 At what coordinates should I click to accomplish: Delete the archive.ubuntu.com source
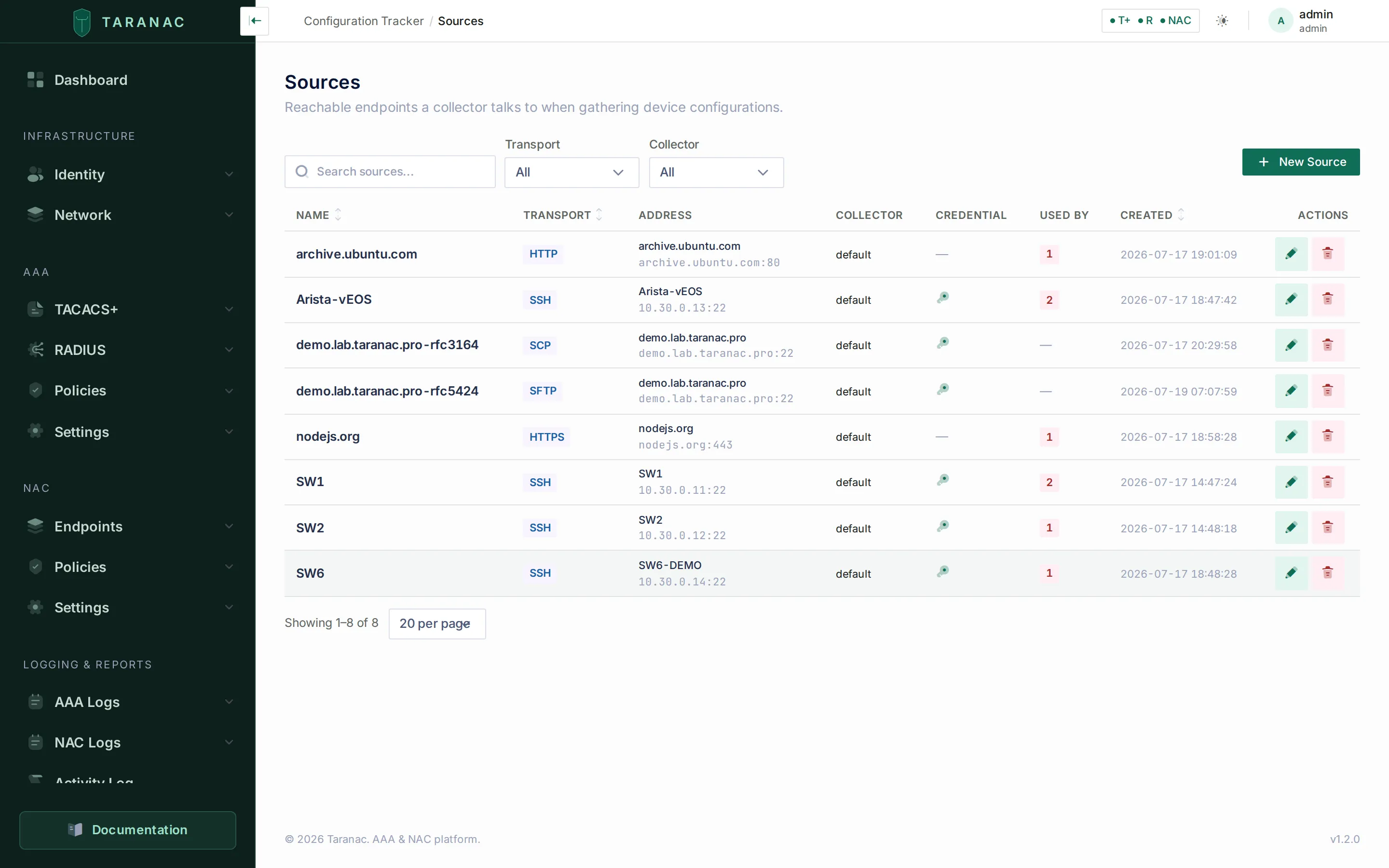[x=1327, y=254]
